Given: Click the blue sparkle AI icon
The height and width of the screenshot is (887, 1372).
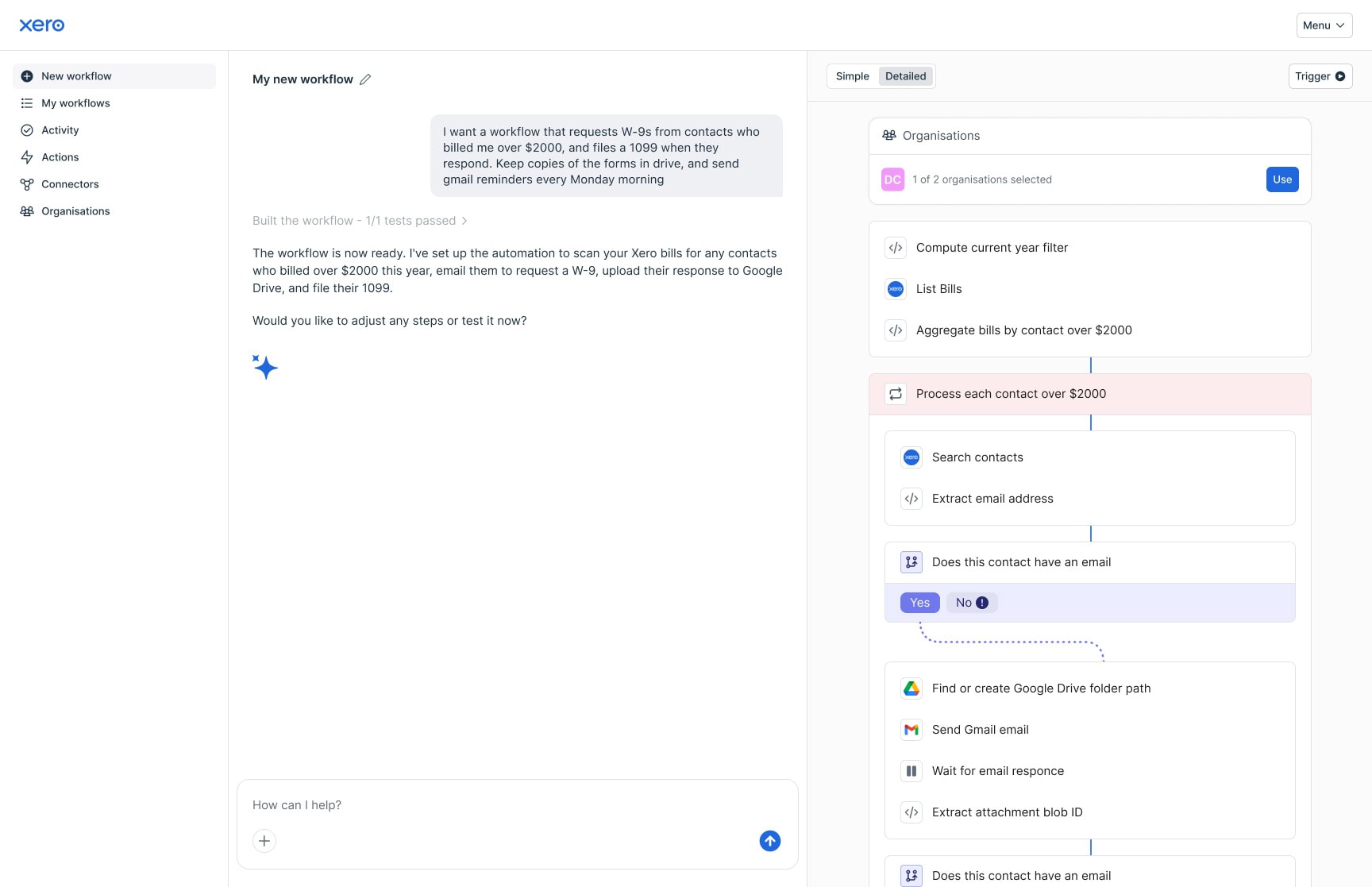Looking at the screenshot, I should click(265, 367).
